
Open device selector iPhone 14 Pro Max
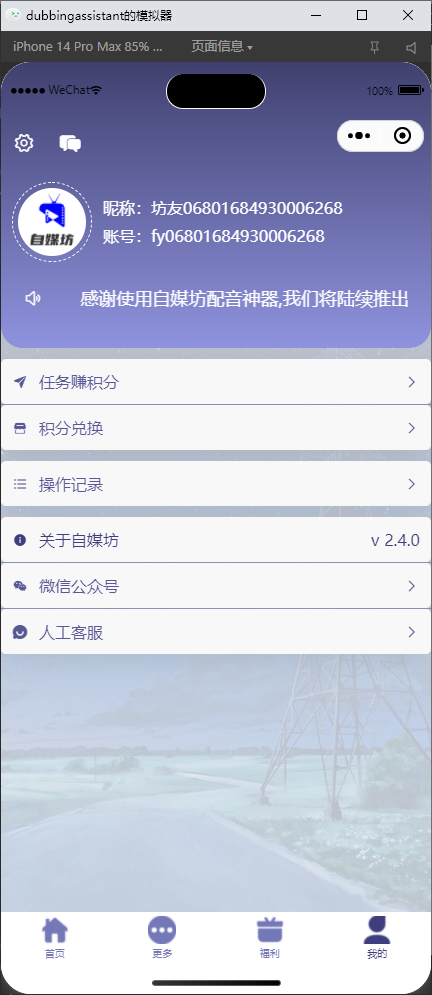tap(88, 46)
